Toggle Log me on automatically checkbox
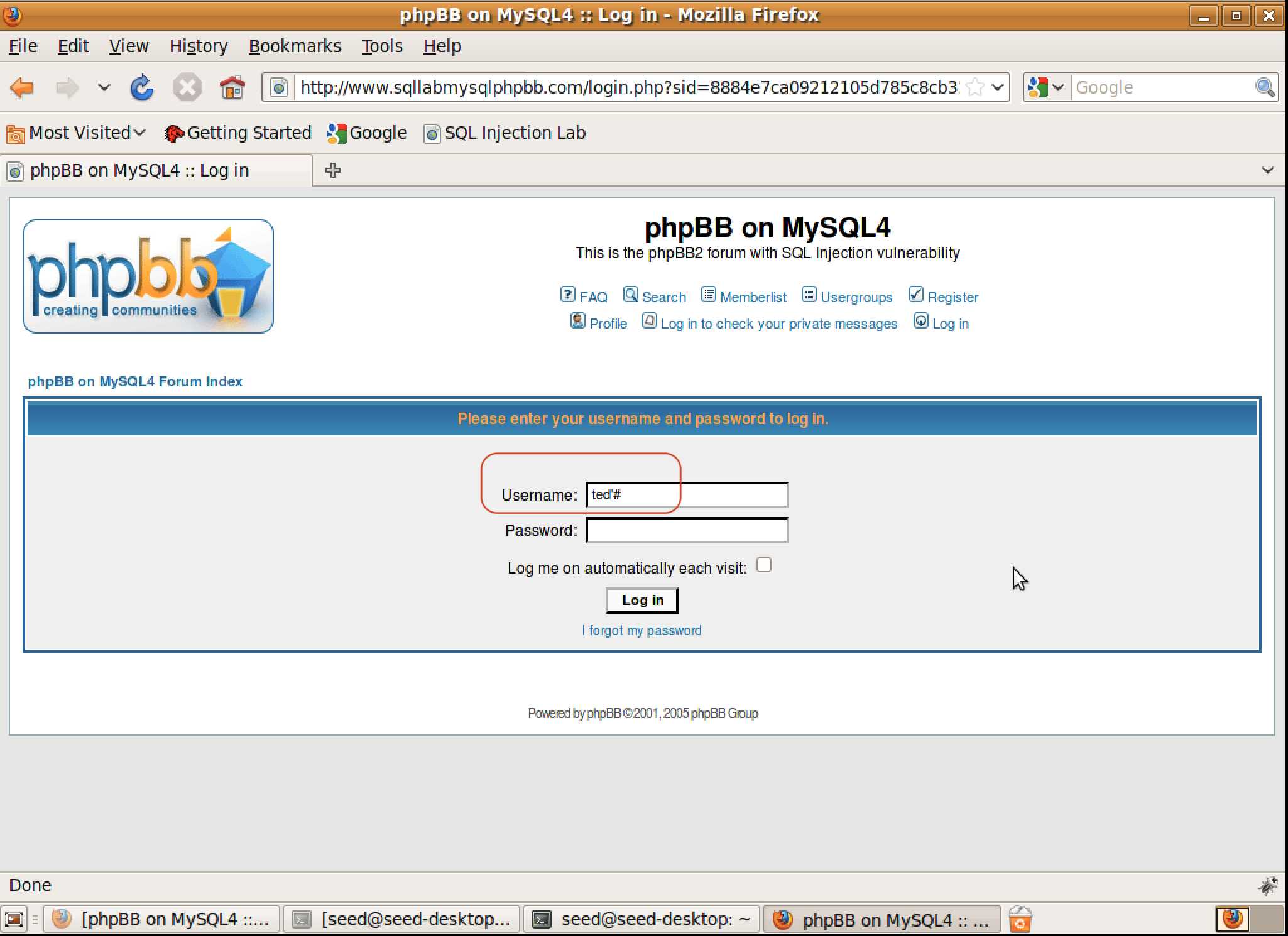1288x936 pixels. 763,565
